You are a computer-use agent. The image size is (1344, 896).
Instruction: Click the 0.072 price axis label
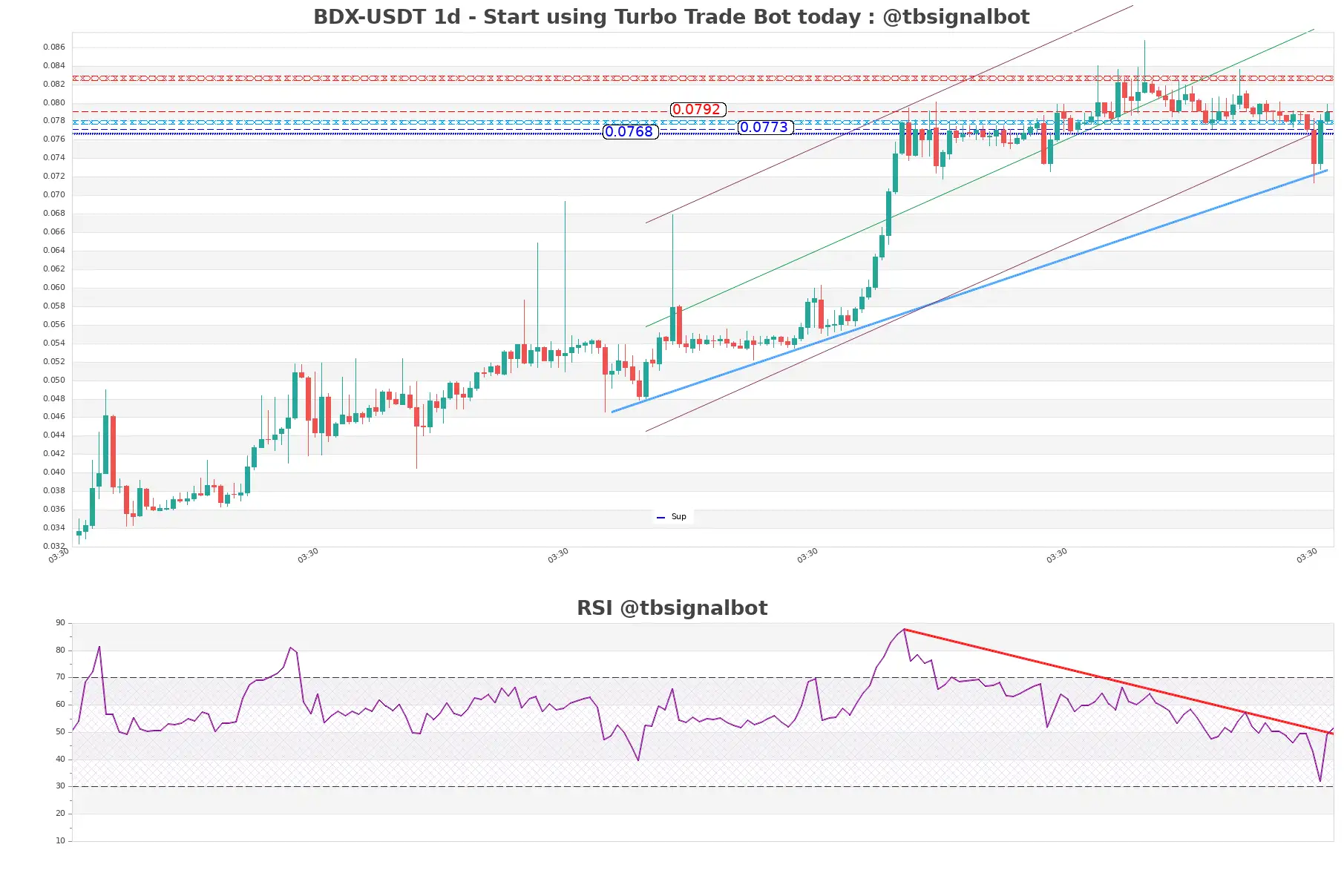coord(54,177)
